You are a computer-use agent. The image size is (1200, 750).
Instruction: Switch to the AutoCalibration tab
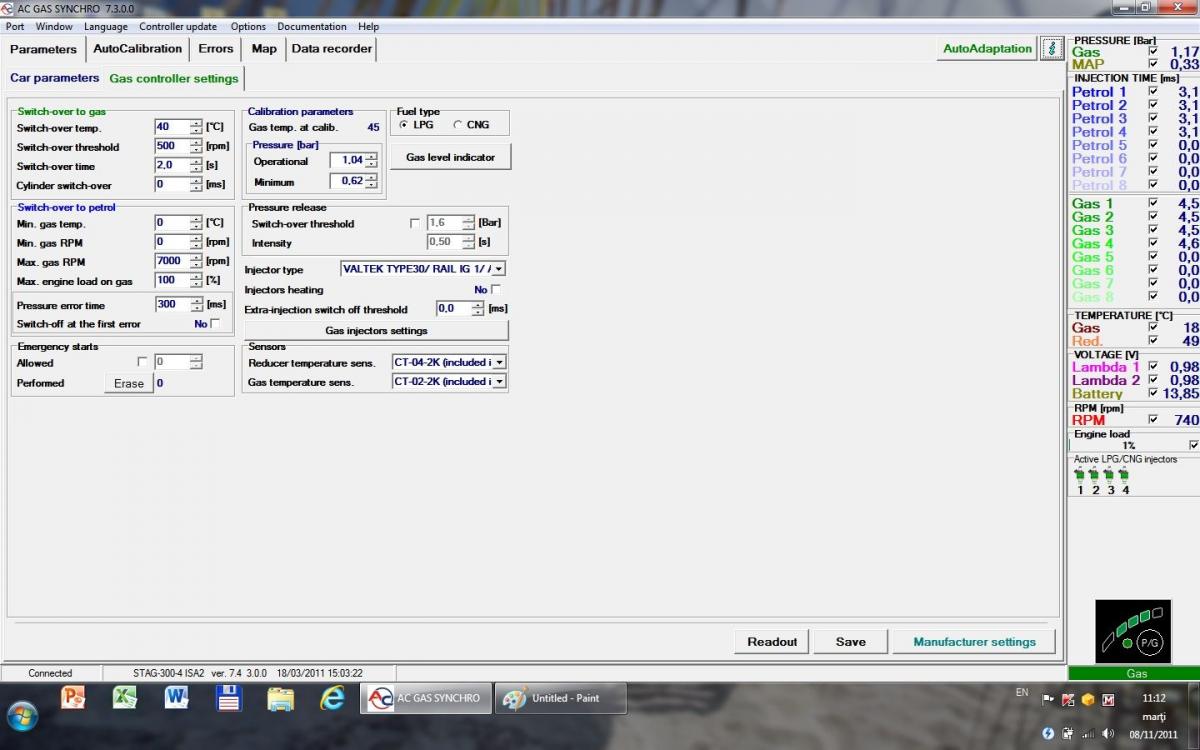coord(138,48)
